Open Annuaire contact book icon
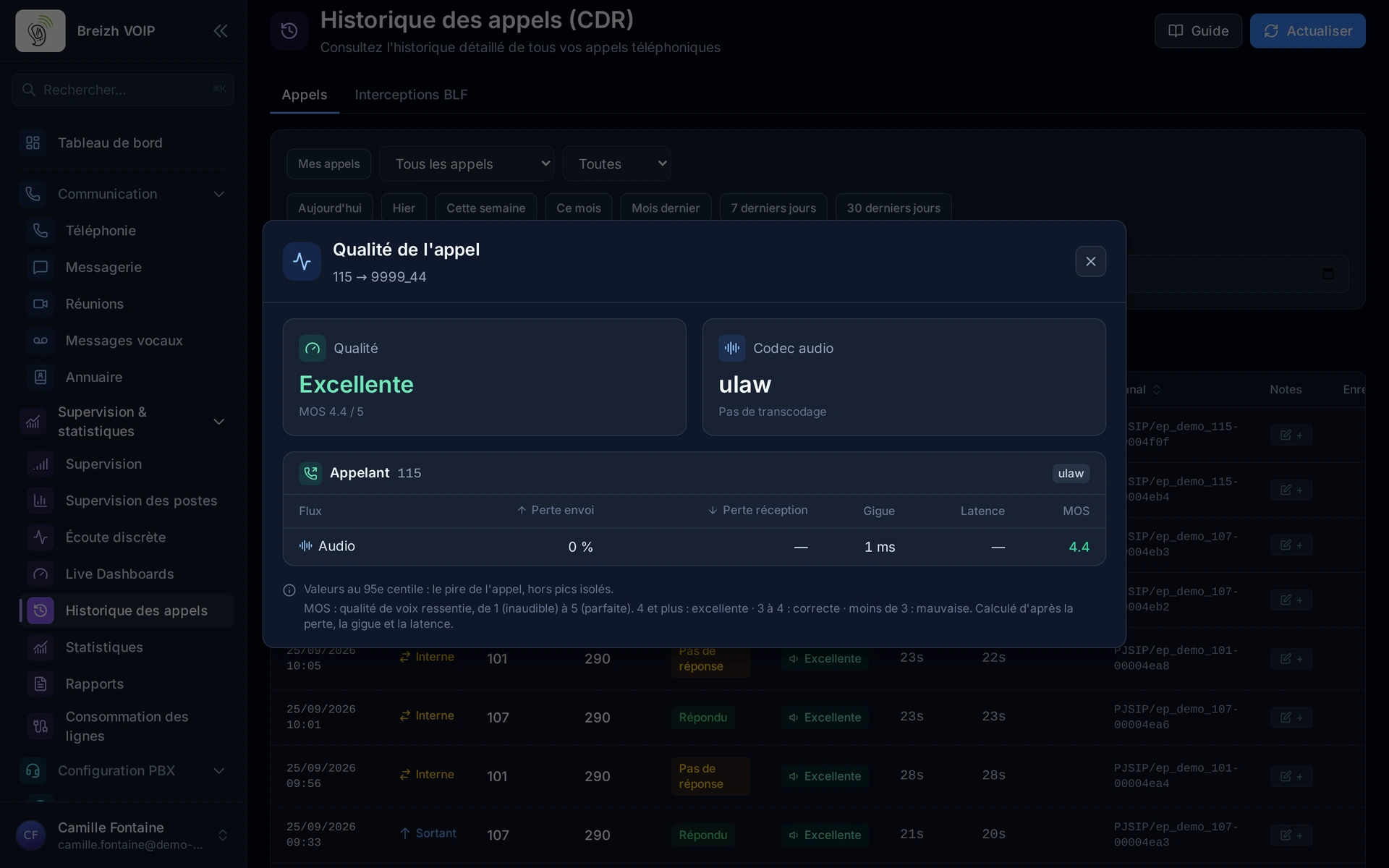 coord(41,377)
